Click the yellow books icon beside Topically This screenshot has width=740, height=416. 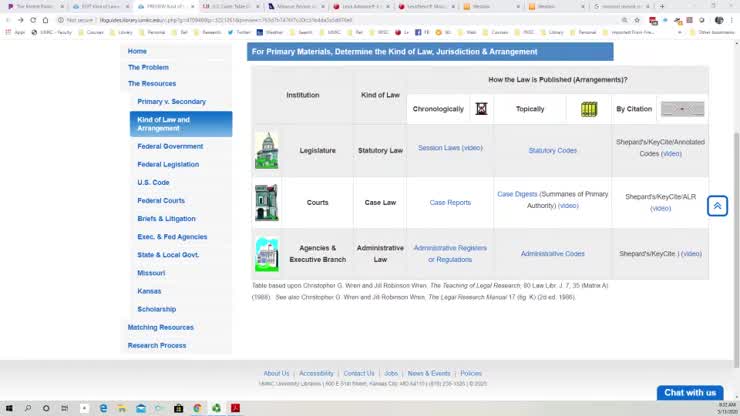click(589, 109)
